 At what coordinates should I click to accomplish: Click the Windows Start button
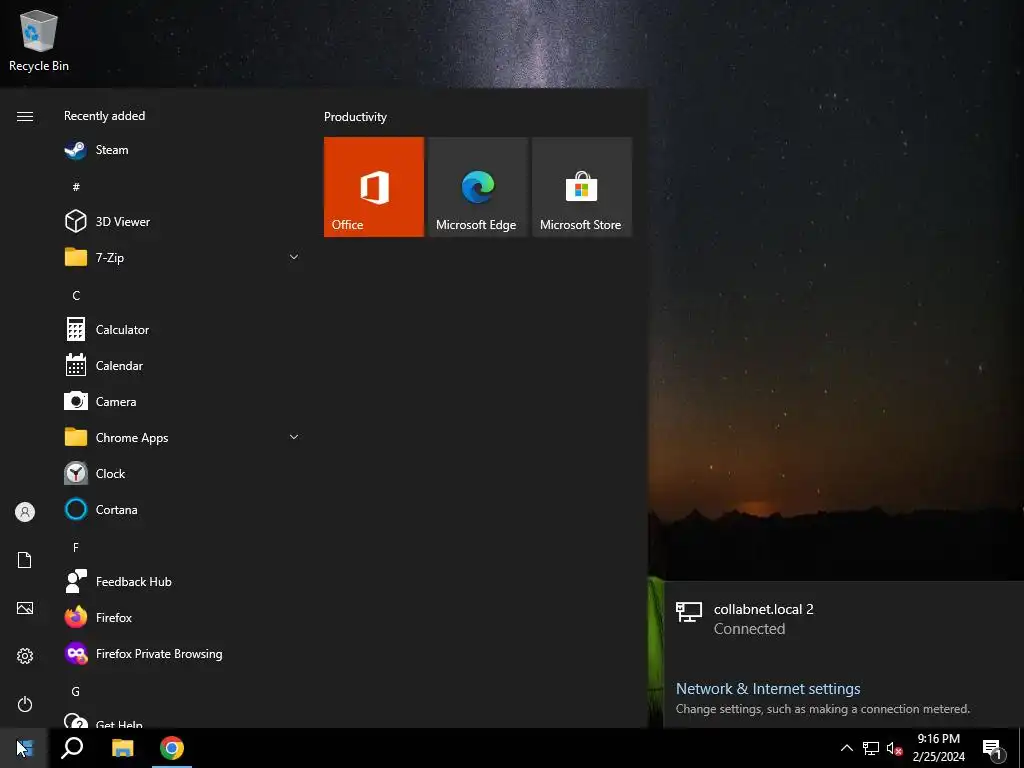coord(24,748)
